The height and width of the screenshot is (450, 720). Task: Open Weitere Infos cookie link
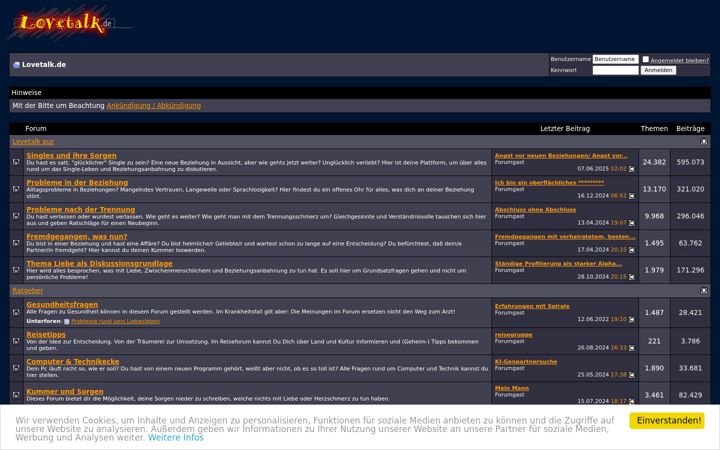(x=175, y=438)
